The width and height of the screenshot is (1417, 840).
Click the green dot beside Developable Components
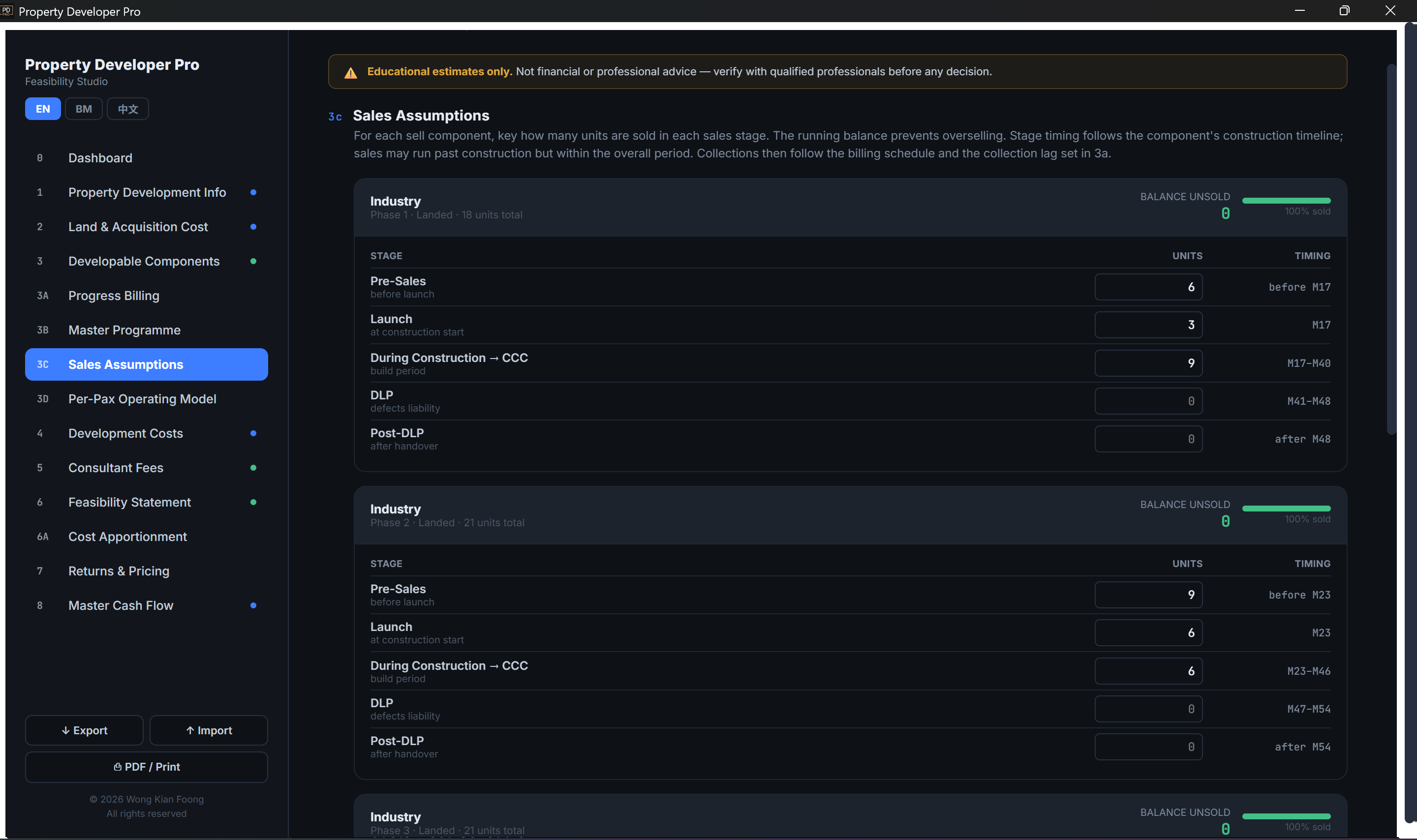coord(253,261)
